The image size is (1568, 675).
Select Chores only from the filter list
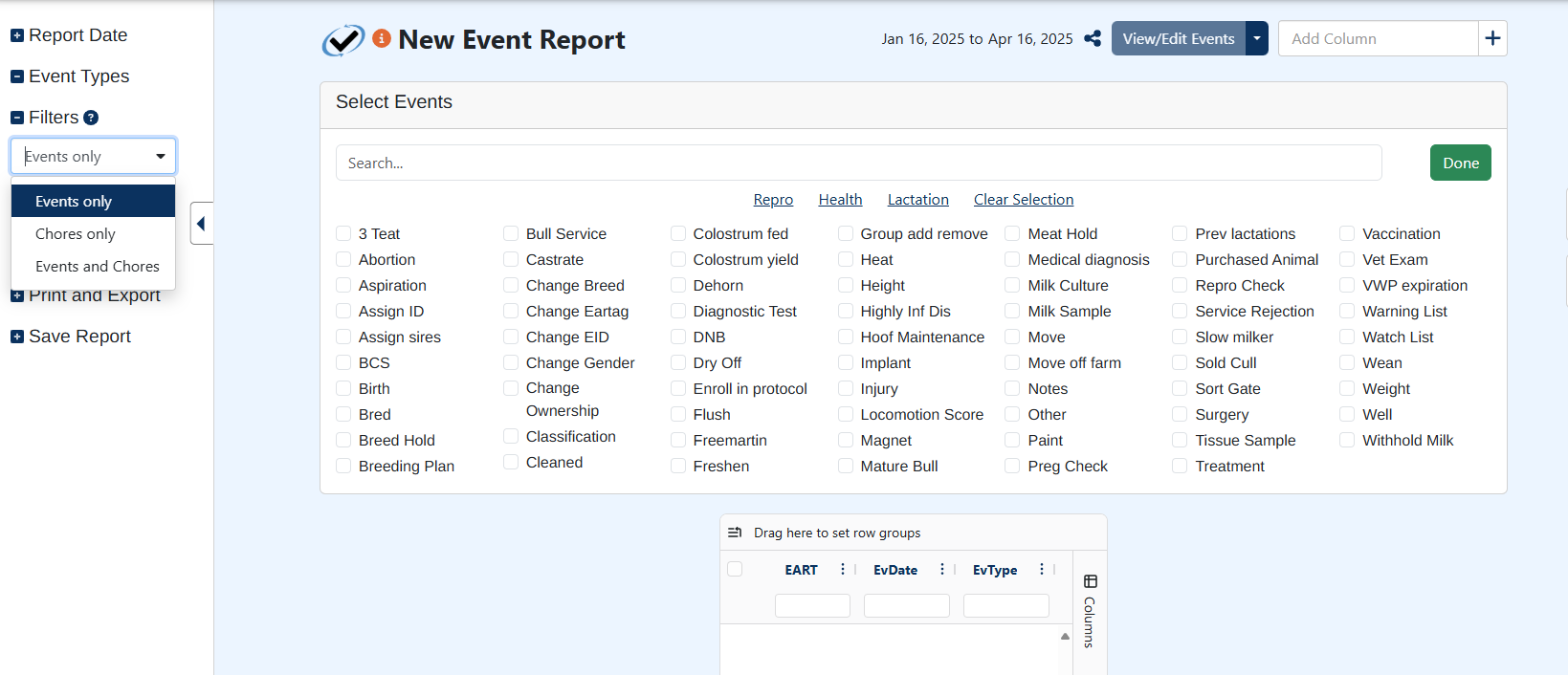pyautogui.click(x=76, y=234)
